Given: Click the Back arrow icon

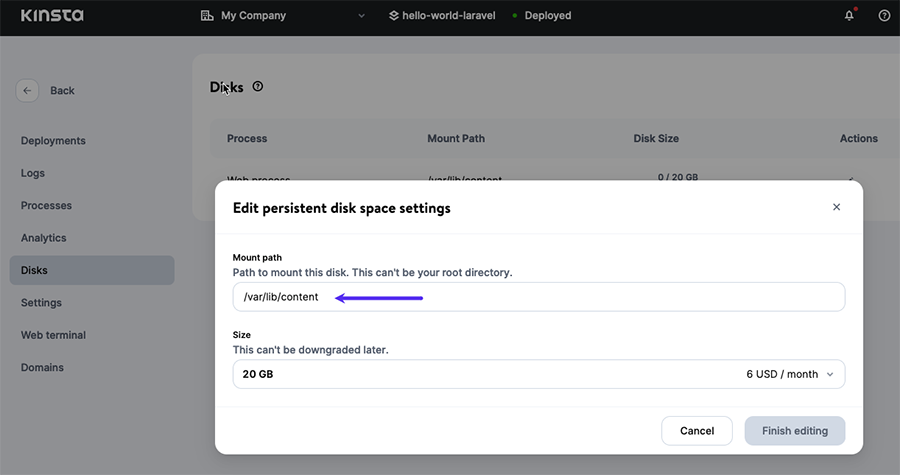Looking at the screenshot, I should coord(27,90).
